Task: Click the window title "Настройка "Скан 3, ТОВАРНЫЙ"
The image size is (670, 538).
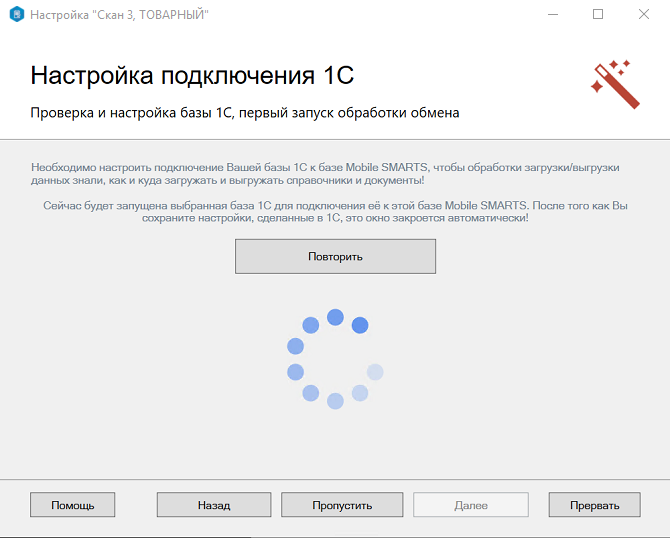Action: point(119,15)
